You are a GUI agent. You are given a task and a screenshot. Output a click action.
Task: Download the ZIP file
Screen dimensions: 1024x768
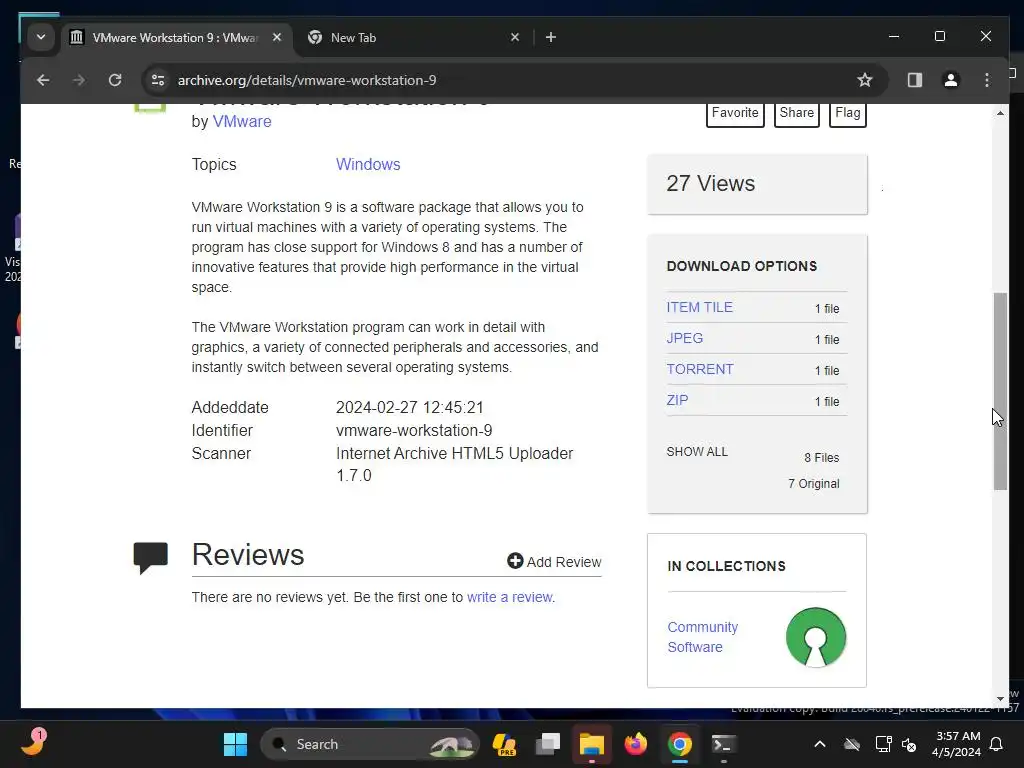click(x=677, y=400)
